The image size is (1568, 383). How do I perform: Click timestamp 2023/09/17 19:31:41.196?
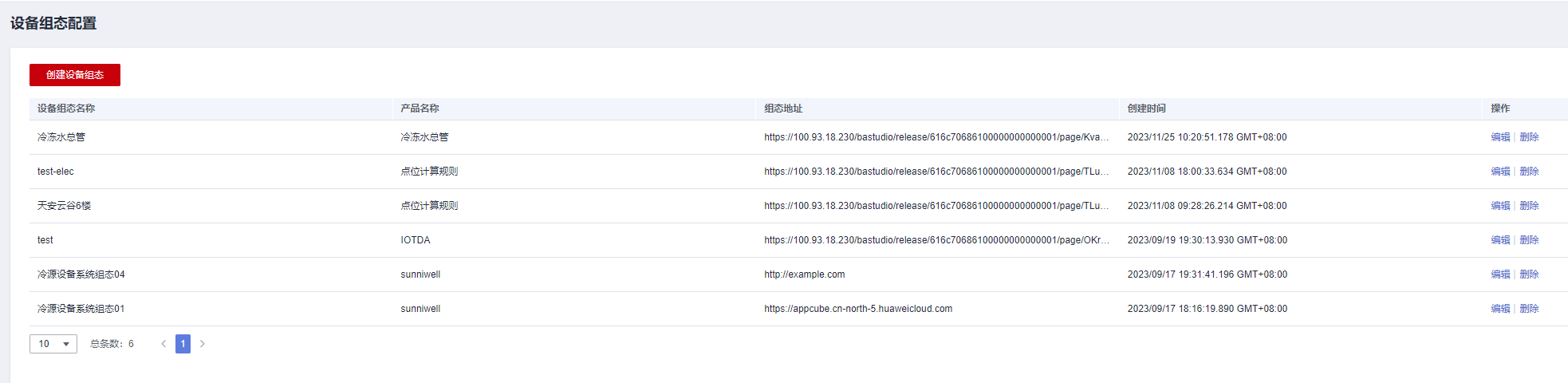[1207, 274]
